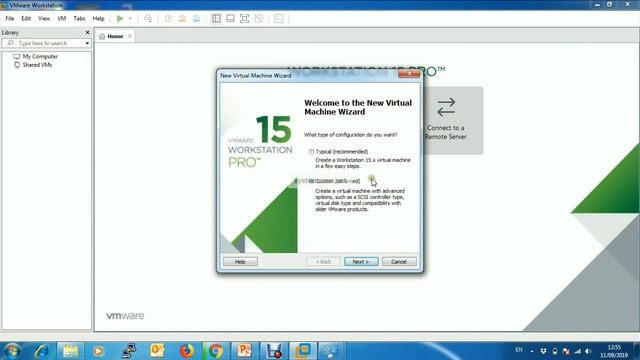Open the Help menu
The height and width of the screenshot is (360, 640).
tap(98, 18)
